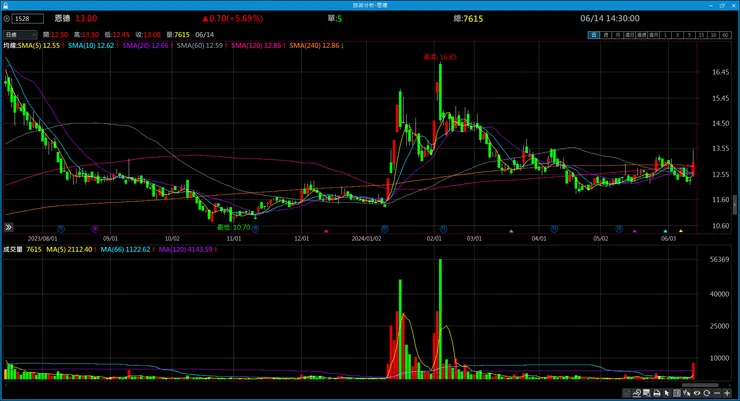
Task: Select the 30-minute period tab
Action: [714, 35]
